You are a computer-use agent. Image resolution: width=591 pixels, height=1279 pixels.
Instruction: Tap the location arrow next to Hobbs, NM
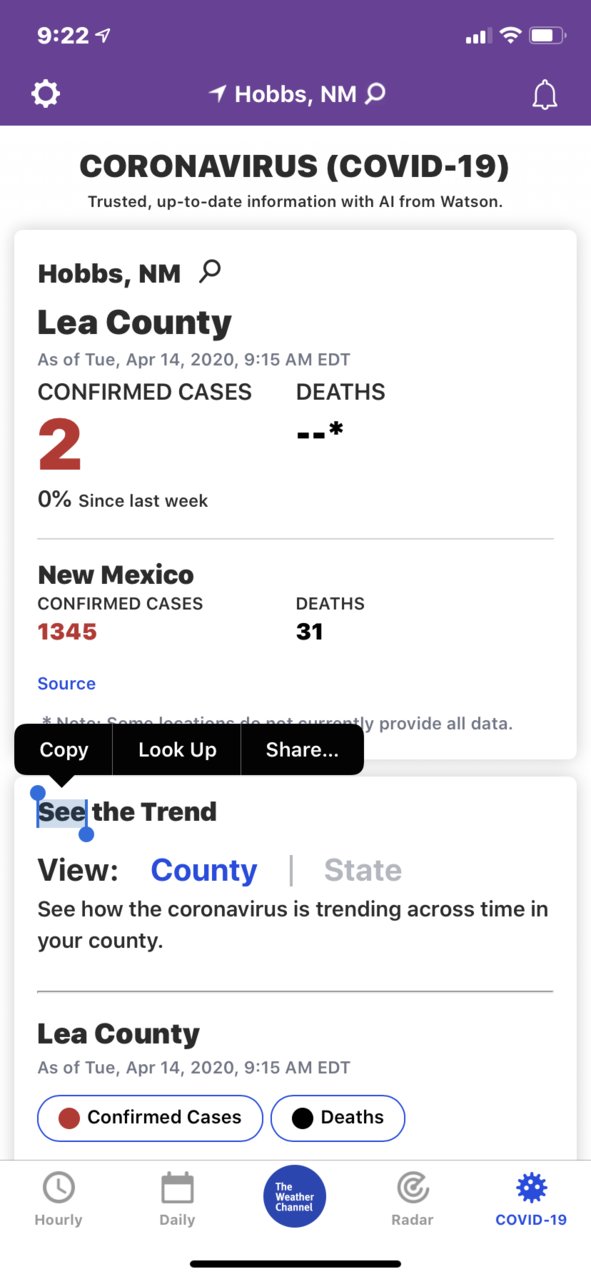(x=217, y=94)
